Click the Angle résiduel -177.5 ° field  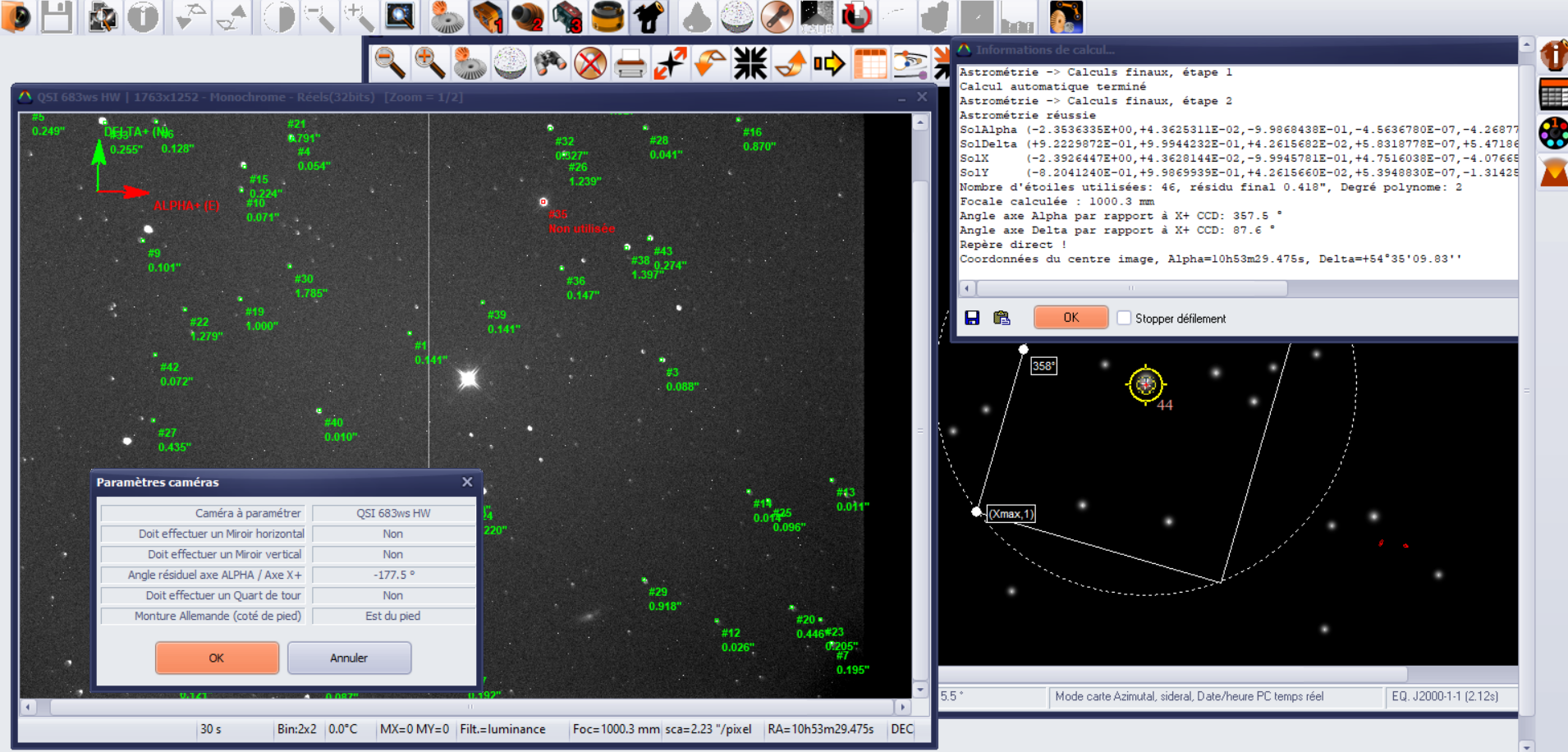(393, 575)
